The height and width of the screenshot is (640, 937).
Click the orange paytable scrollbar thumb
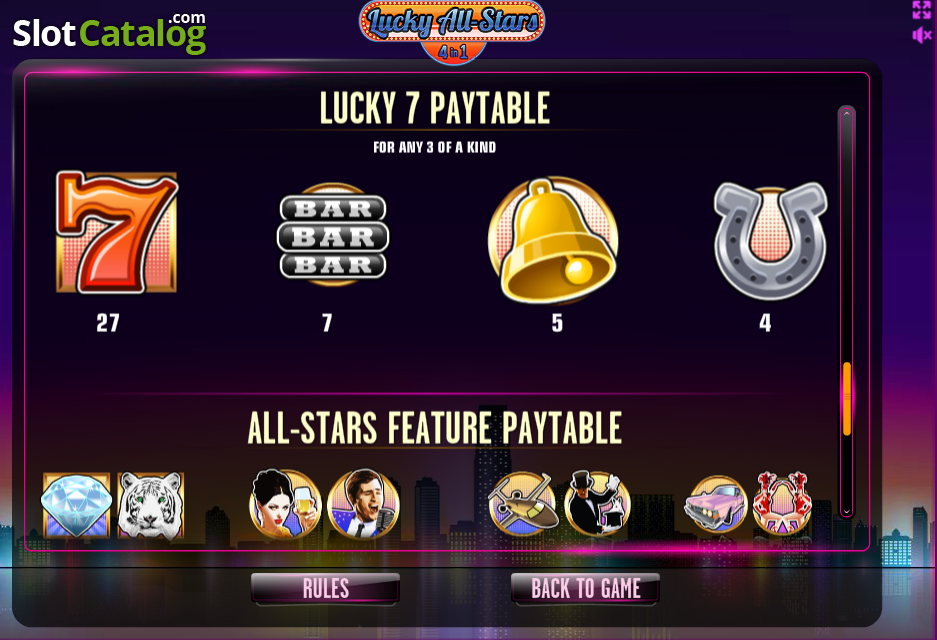[x=847, y=399]
